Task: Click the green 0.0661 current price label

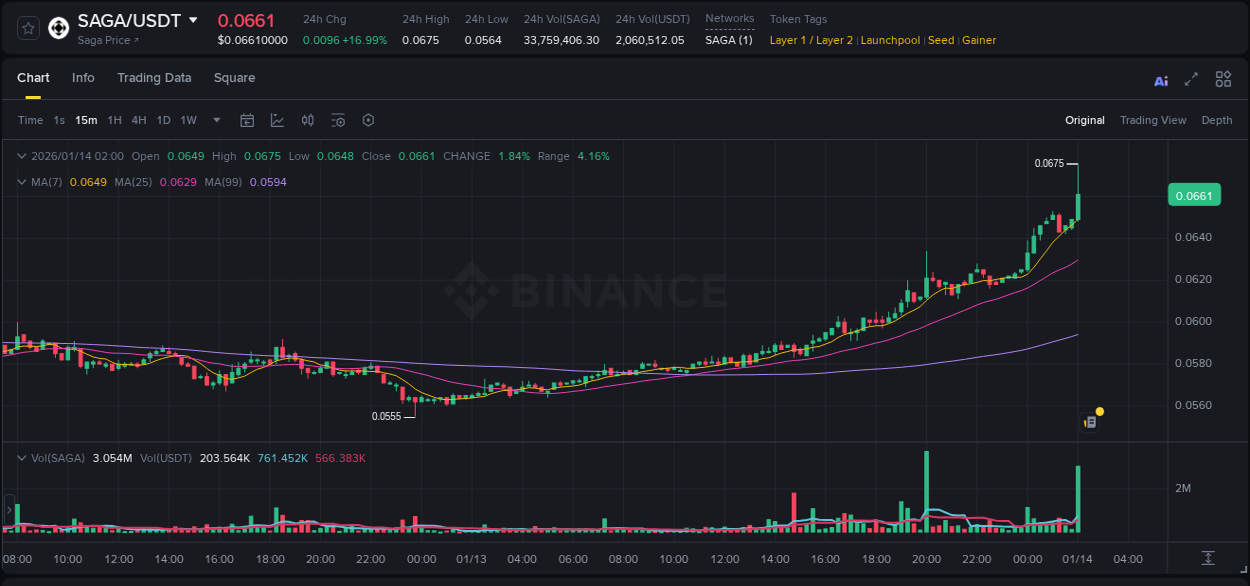Action: [1194, 195]
